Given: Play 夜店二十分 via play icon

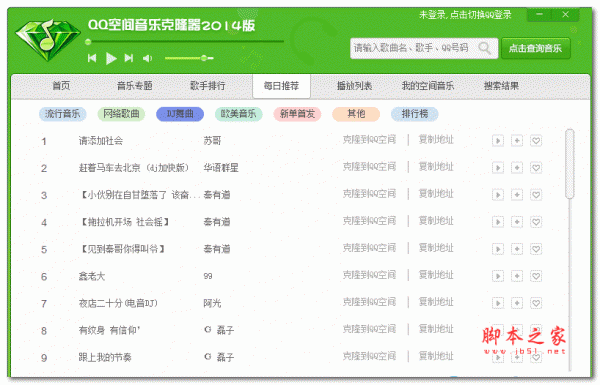Looking at the screenshot, I should pos(498,303).
